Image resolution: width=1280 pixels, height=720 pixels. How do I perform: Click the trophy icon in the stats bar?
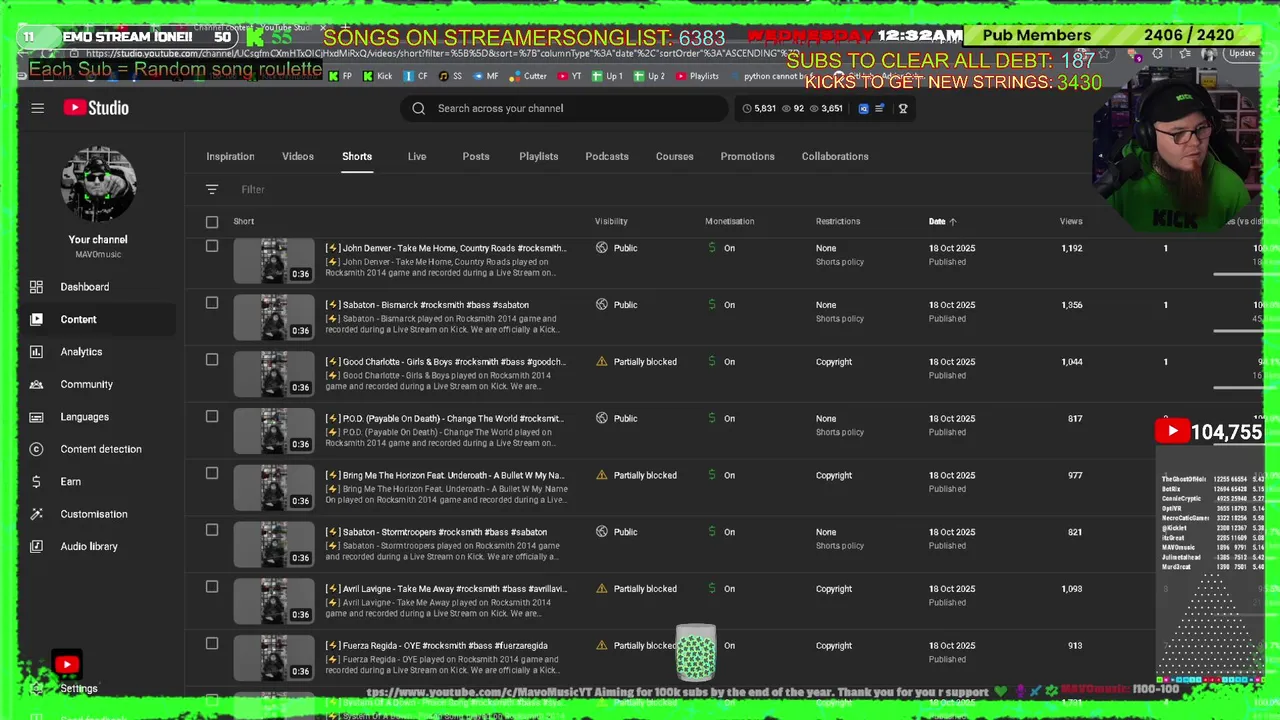click(903, 108)
